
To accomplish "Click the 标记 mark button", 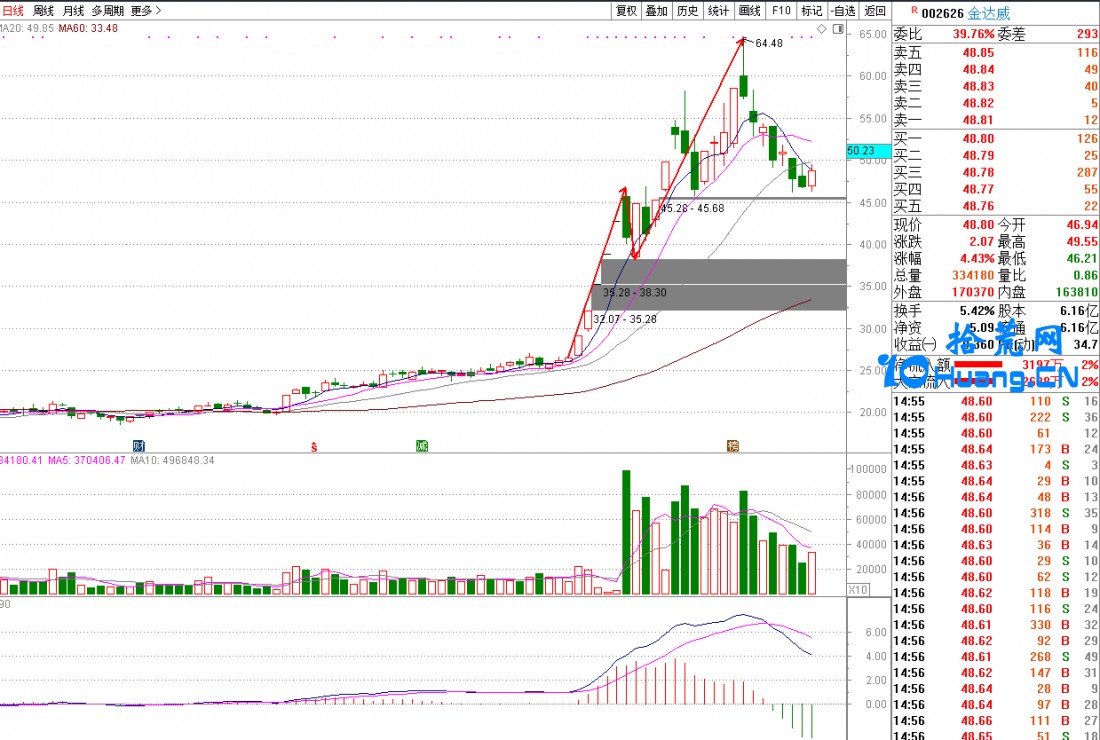I will [x=812, y=11].
